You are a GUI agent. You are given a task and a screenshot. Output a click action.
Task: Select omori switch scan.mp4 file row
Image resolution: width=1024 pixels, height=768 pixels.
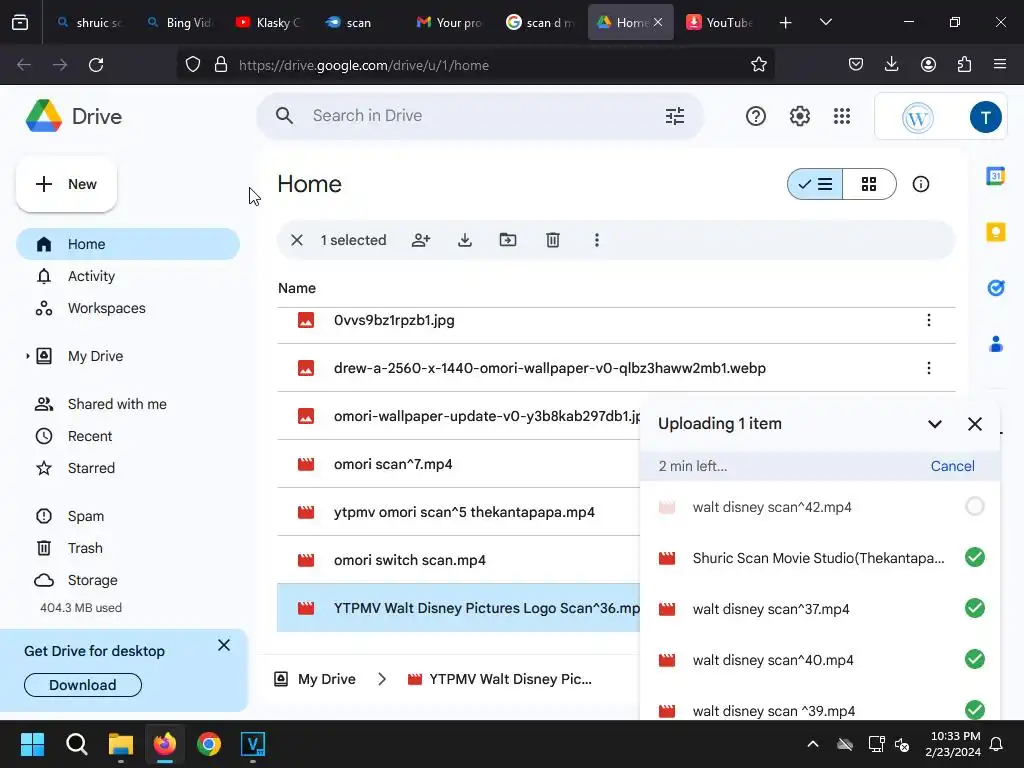(458, 560)
